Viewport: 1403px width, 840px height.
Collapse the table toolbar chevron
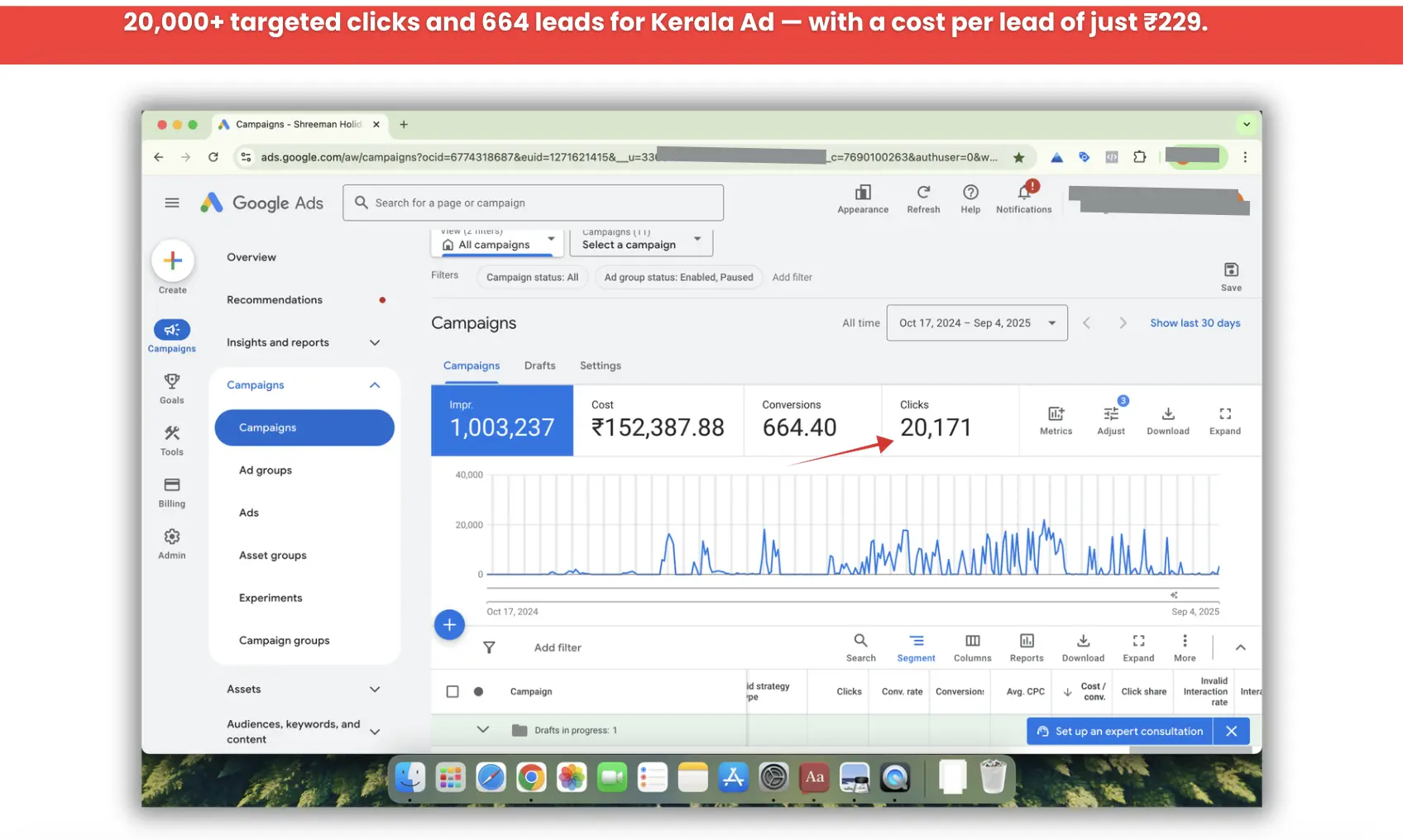[1240, 647]
